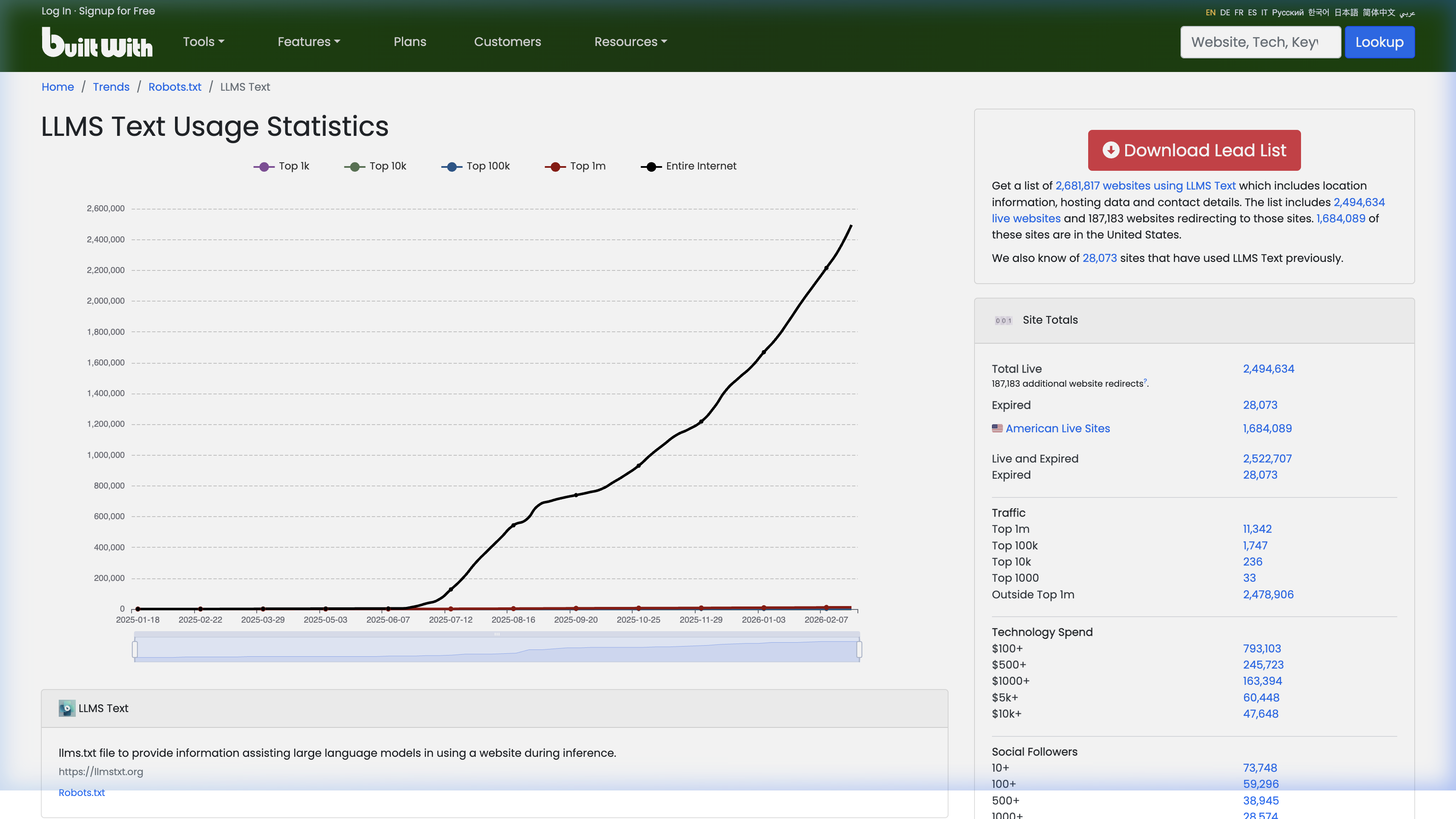This screenshot has height=819, width=1456.
Task: Click the BuiltWith logo
Action: (x=97, y=43)
